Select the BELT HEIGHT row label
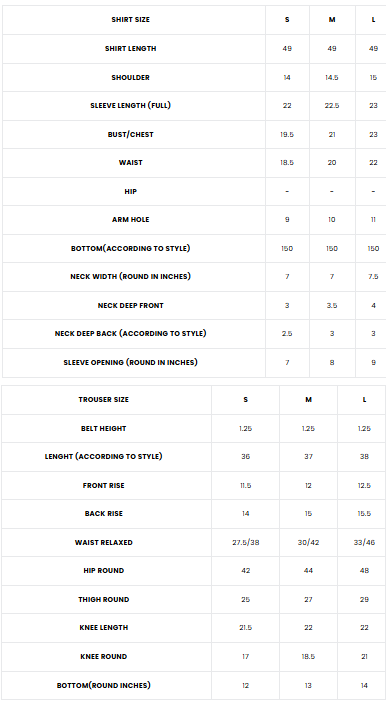 coord(103,429)
